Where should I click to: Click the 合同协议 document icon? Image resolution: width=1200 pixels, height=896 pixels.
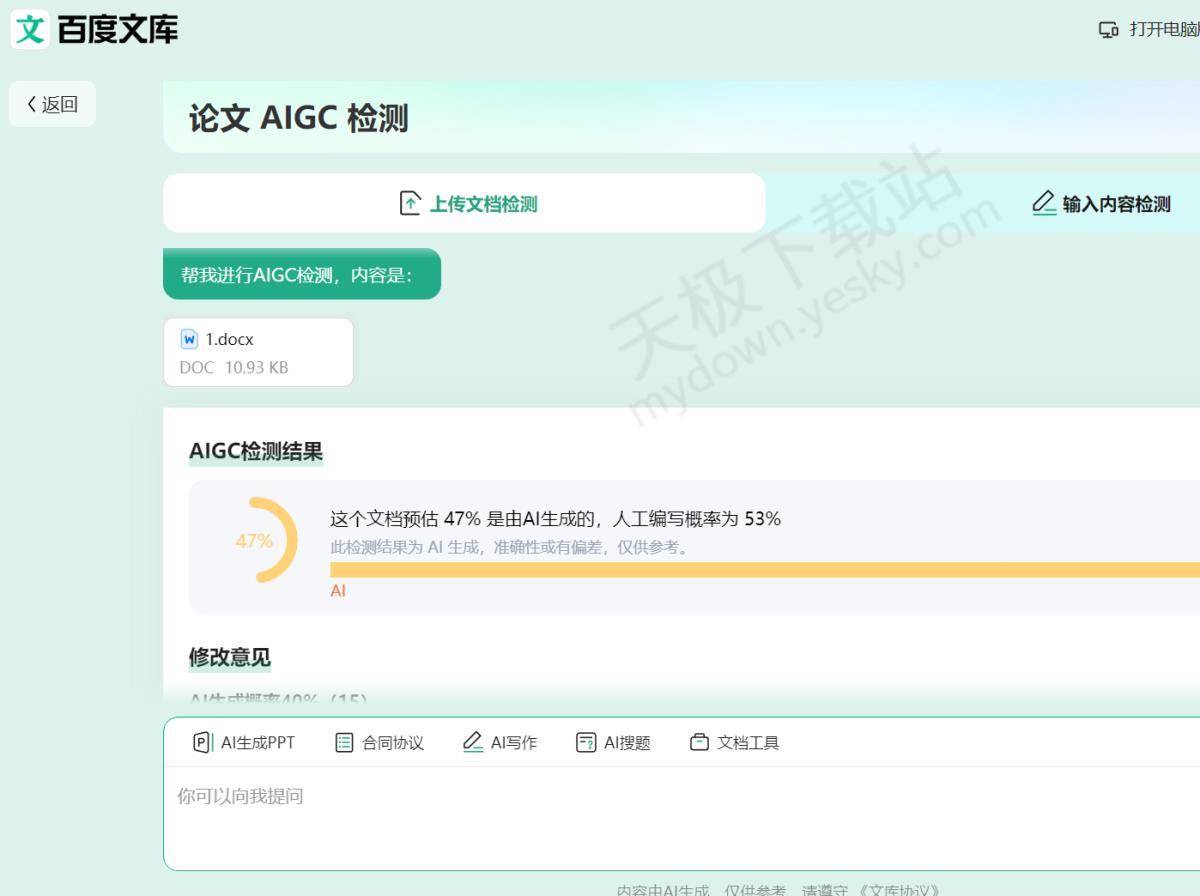tap(344, 742)
